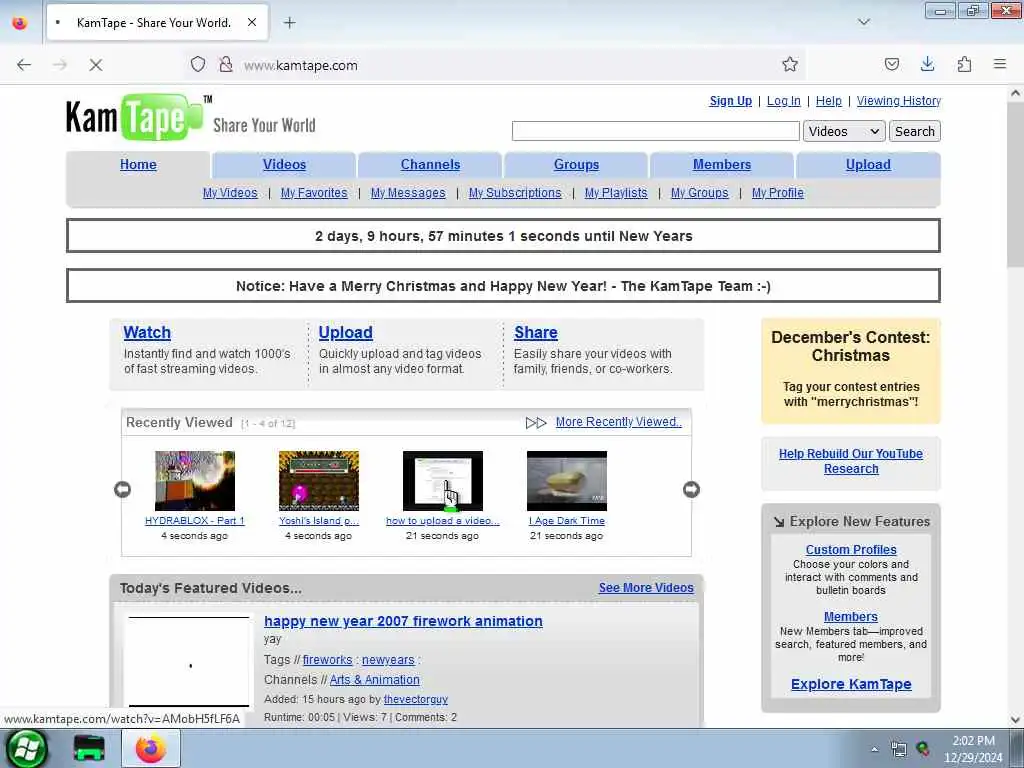Click the Share heading link
The width and height of the screenshot is (1024, 768).
click(x=536, y=332)
